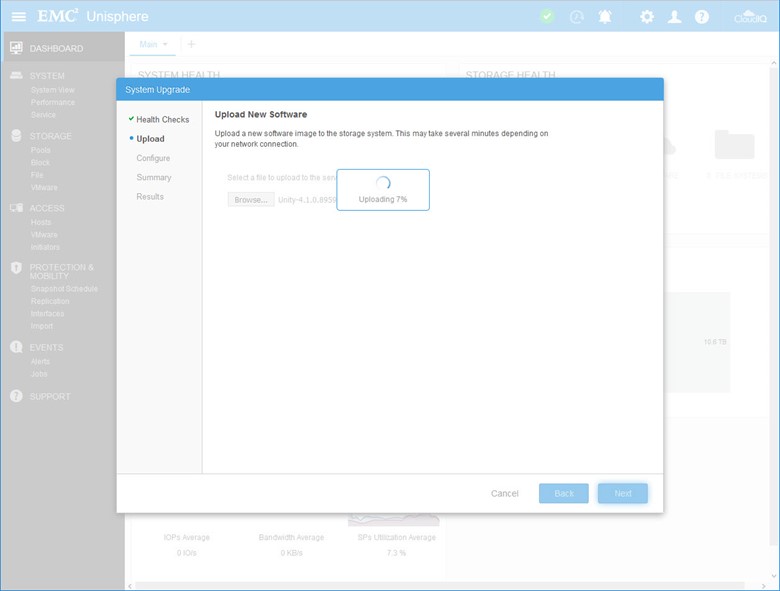780x591 pixels.
Task: Click the Bandwidth Average label
Action: [291, 538]
